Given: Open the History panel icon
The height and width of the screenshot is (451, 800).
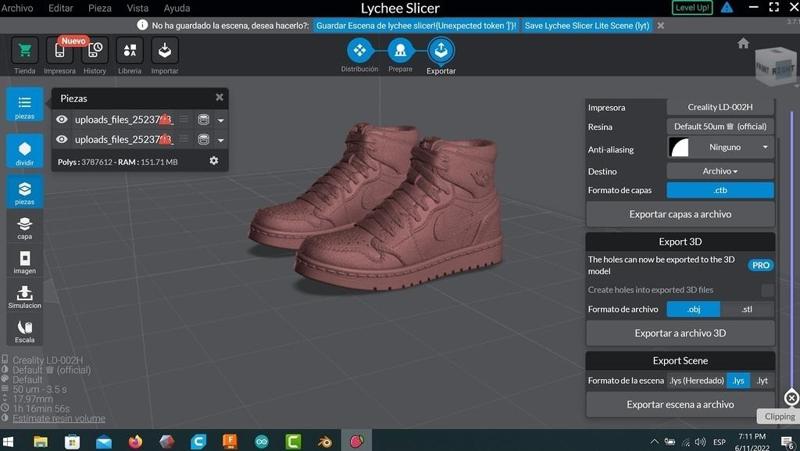Looking at the screenshot, I should click(x=94, y=51).
